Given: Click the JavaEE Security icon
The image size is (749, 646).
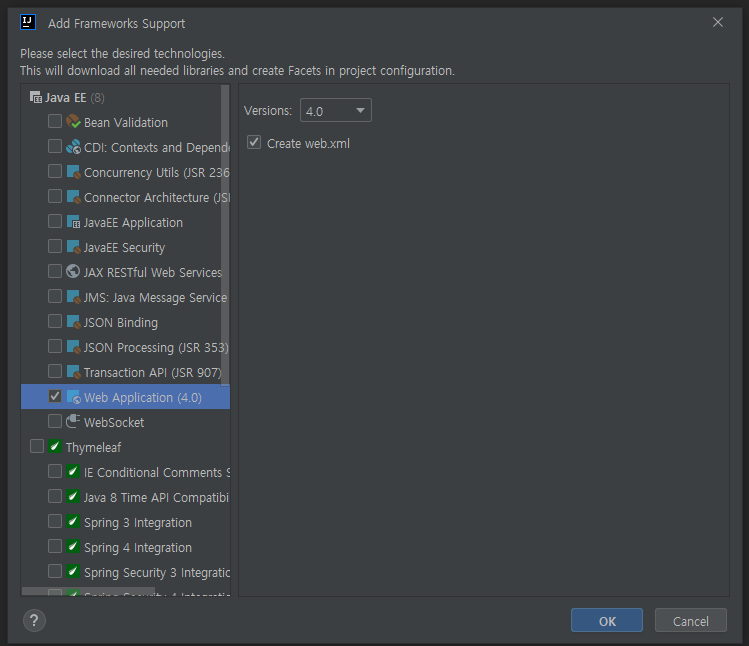Looking at the screenshot, I should point(73,247).
